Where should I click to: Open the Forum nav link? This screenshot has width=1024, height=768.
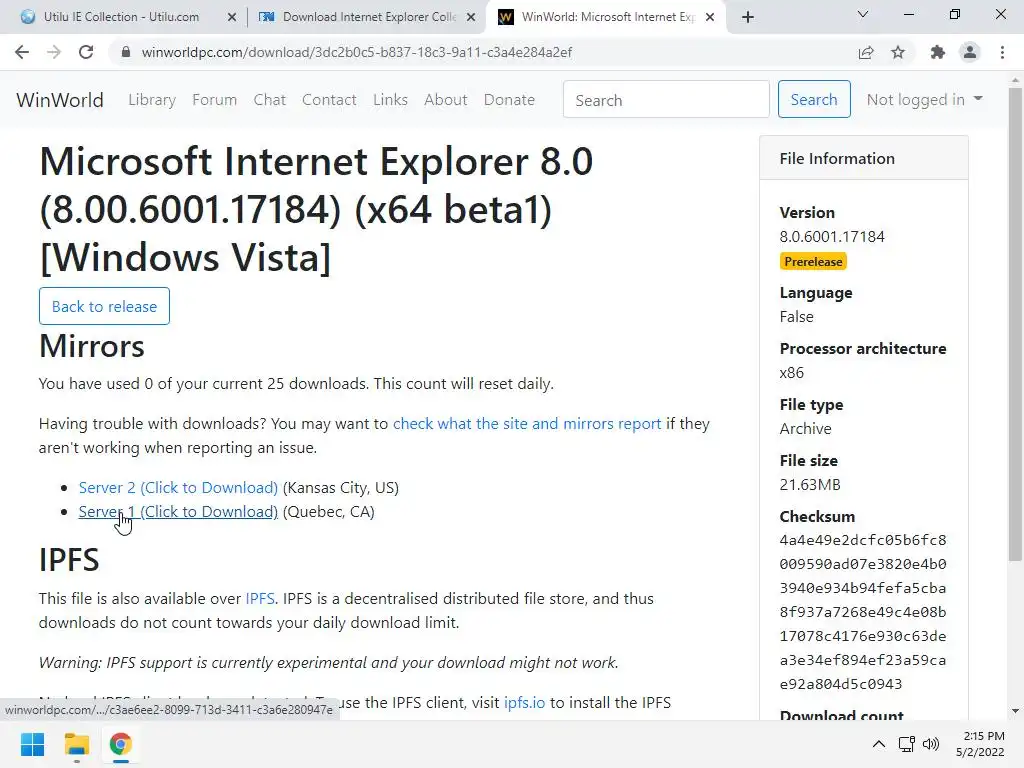point(214,100)
